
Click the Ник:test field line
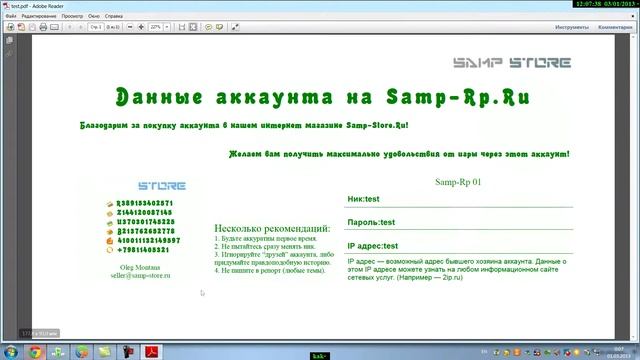pos(458,199)
